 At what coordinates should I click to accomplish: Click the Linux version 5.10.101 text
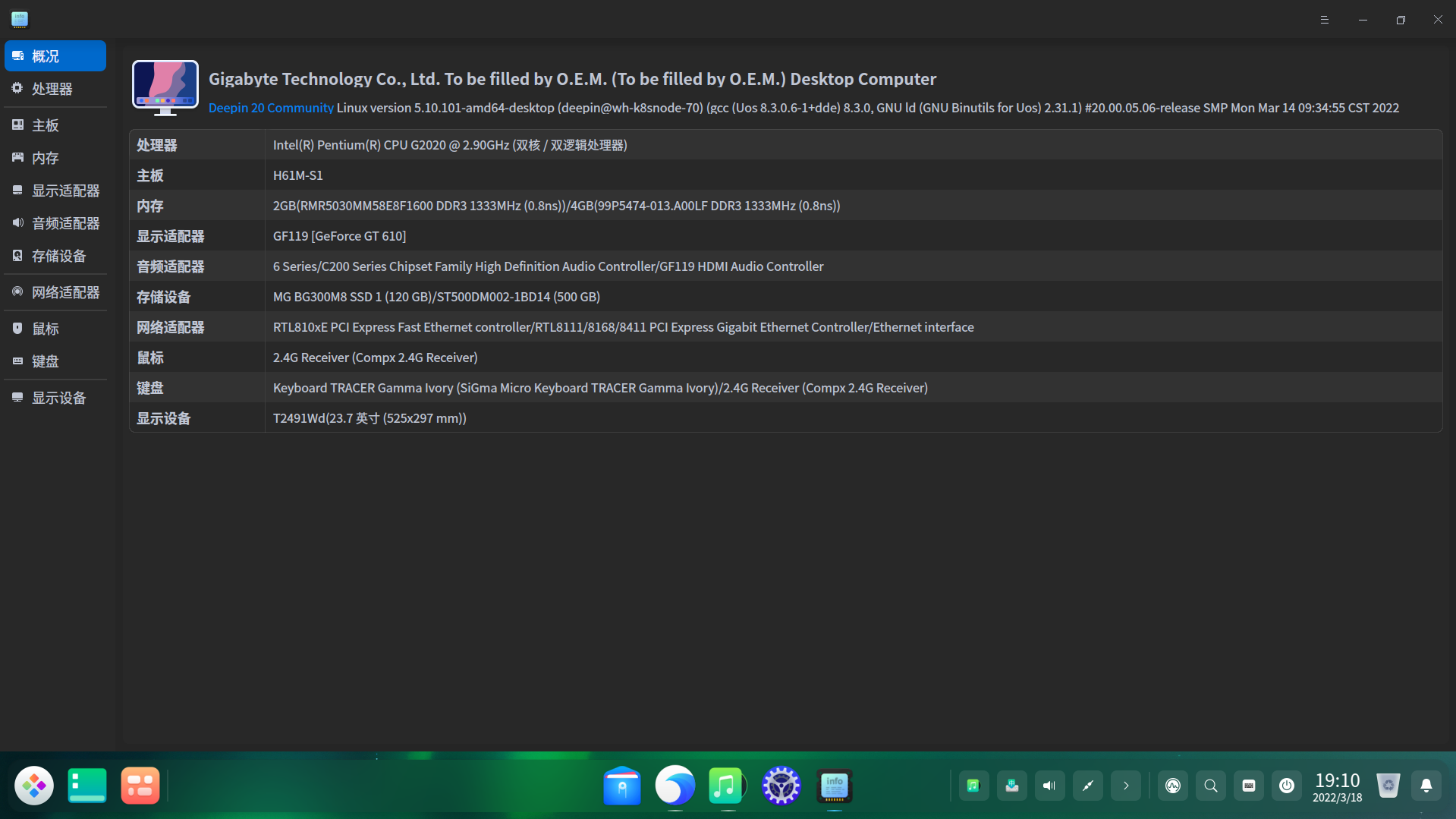point(868,108)
